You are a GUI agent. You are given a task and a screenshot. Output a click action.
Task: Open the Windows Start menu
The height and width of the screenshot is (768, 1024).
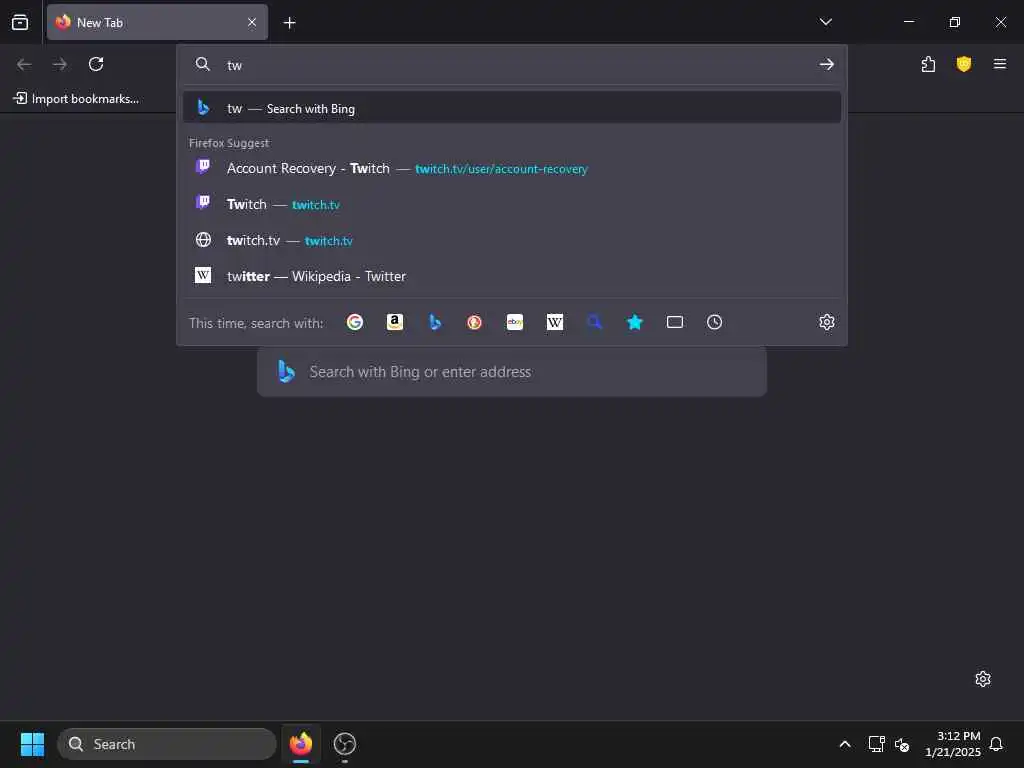click(32, 744)
